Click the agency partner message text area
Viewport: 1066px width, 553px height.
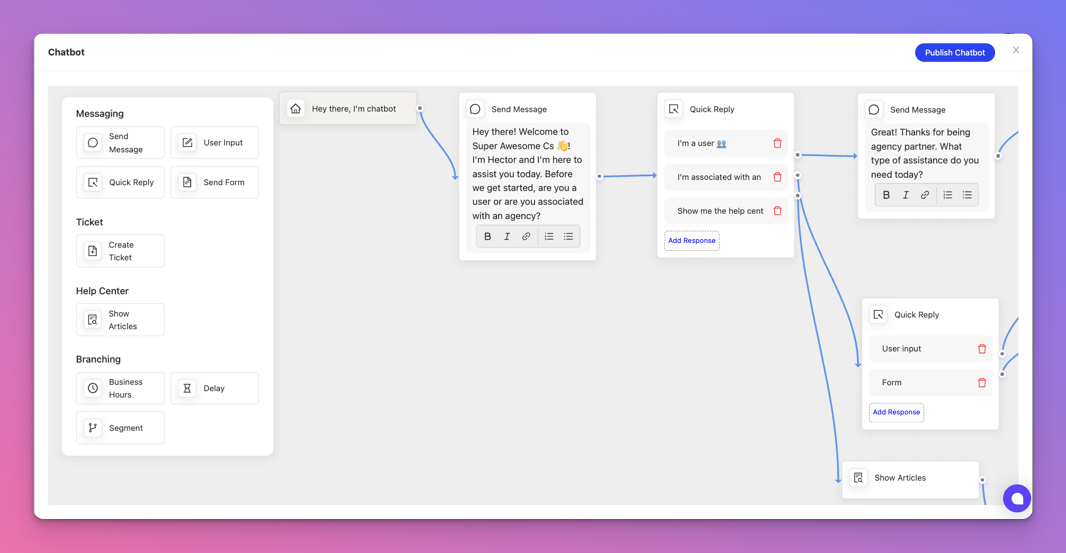coord(926,153)
